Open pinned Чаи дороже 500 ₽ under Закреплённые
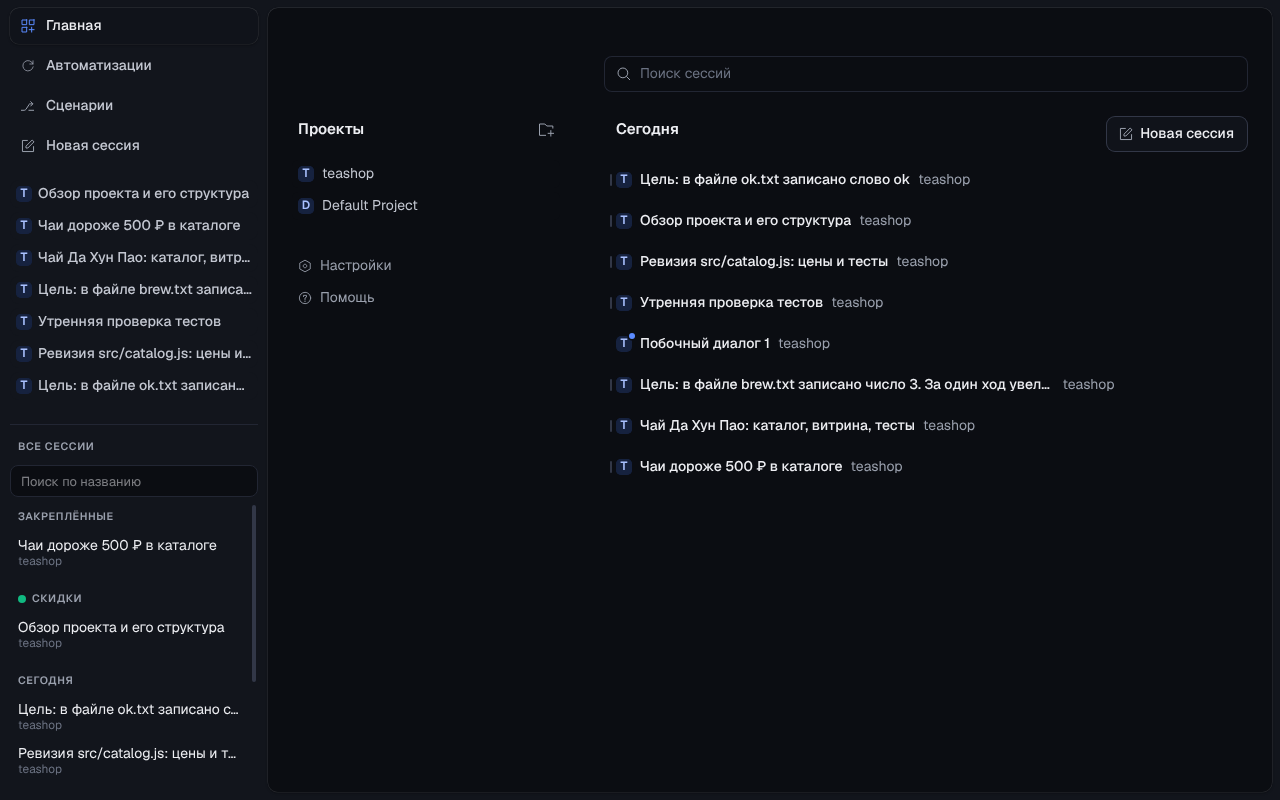This screenshot has height=800, width=1280. tap(130, 552)
